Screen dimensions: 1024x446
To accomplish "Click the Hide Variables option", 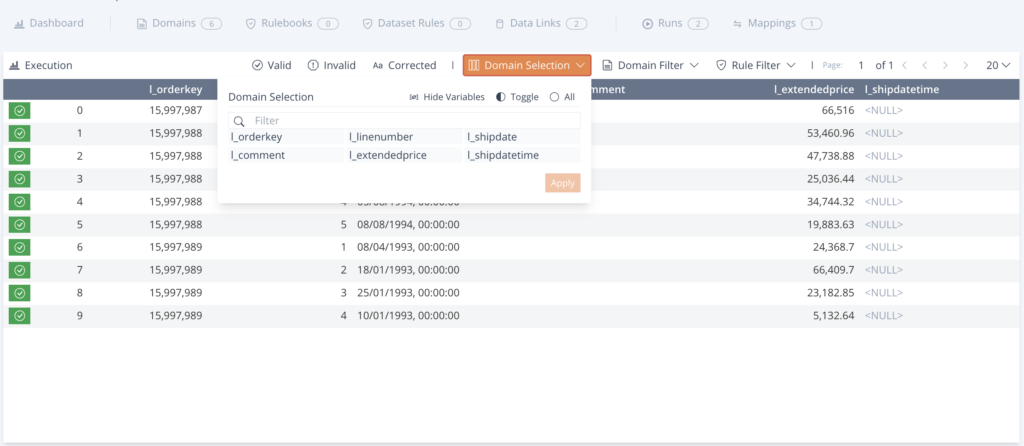I will click(447, 97).
